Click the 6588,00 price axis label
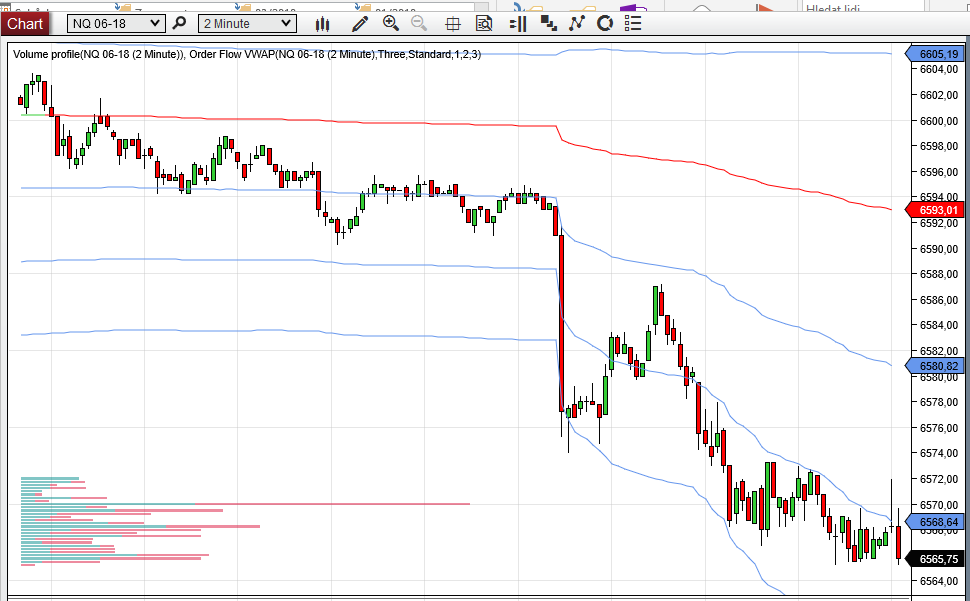Screen dimensions: 970x601 tap(939, 274)
